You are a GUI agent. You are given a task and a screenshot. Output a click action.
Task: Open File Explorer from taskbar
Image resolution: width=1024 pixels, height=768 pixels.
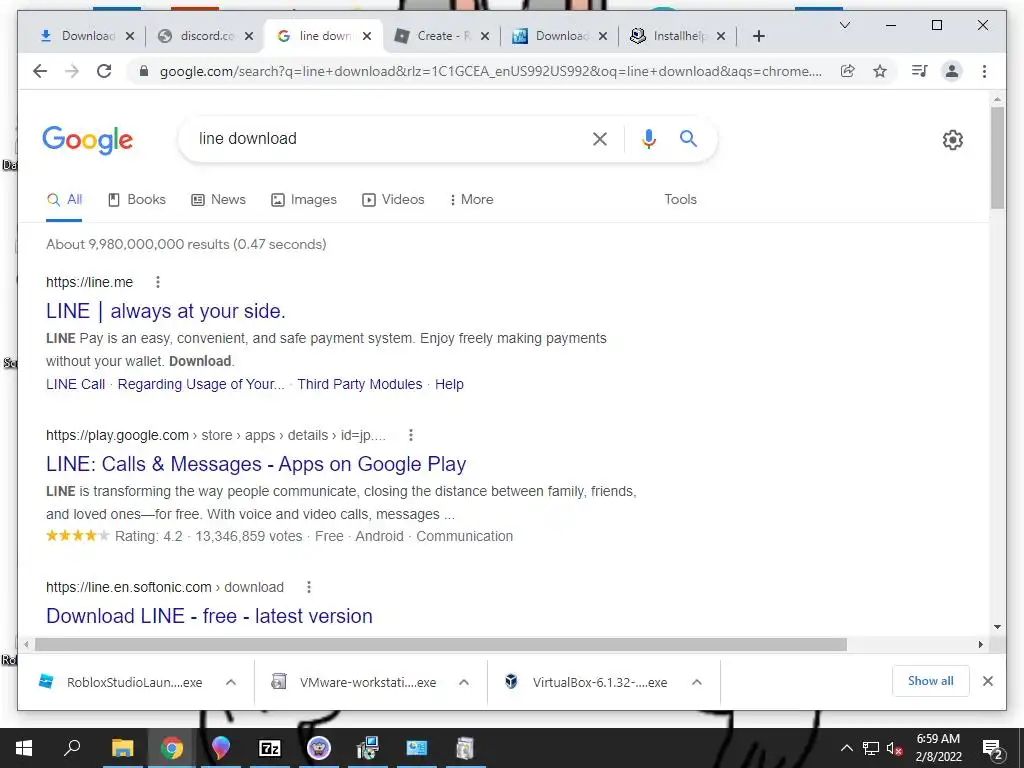coord(122,748)
